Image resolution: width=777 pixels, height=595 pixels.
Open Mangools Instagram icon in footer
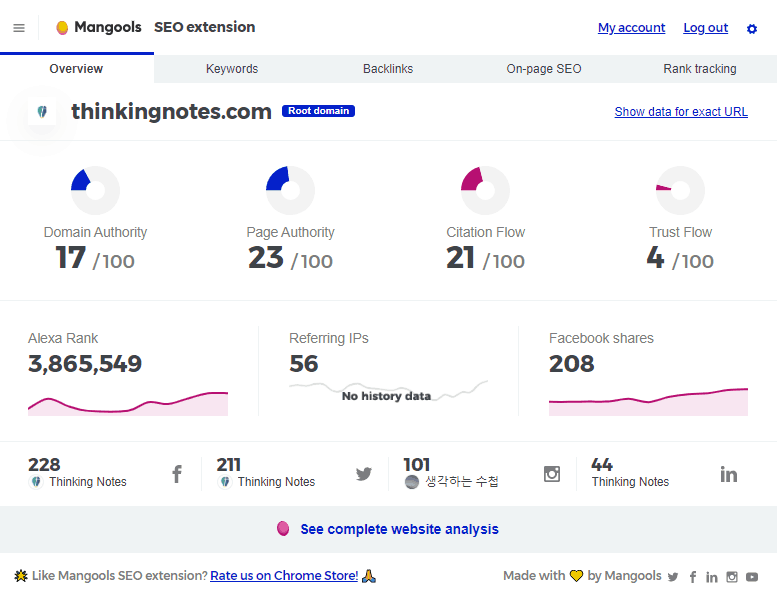tap(732, 577)
